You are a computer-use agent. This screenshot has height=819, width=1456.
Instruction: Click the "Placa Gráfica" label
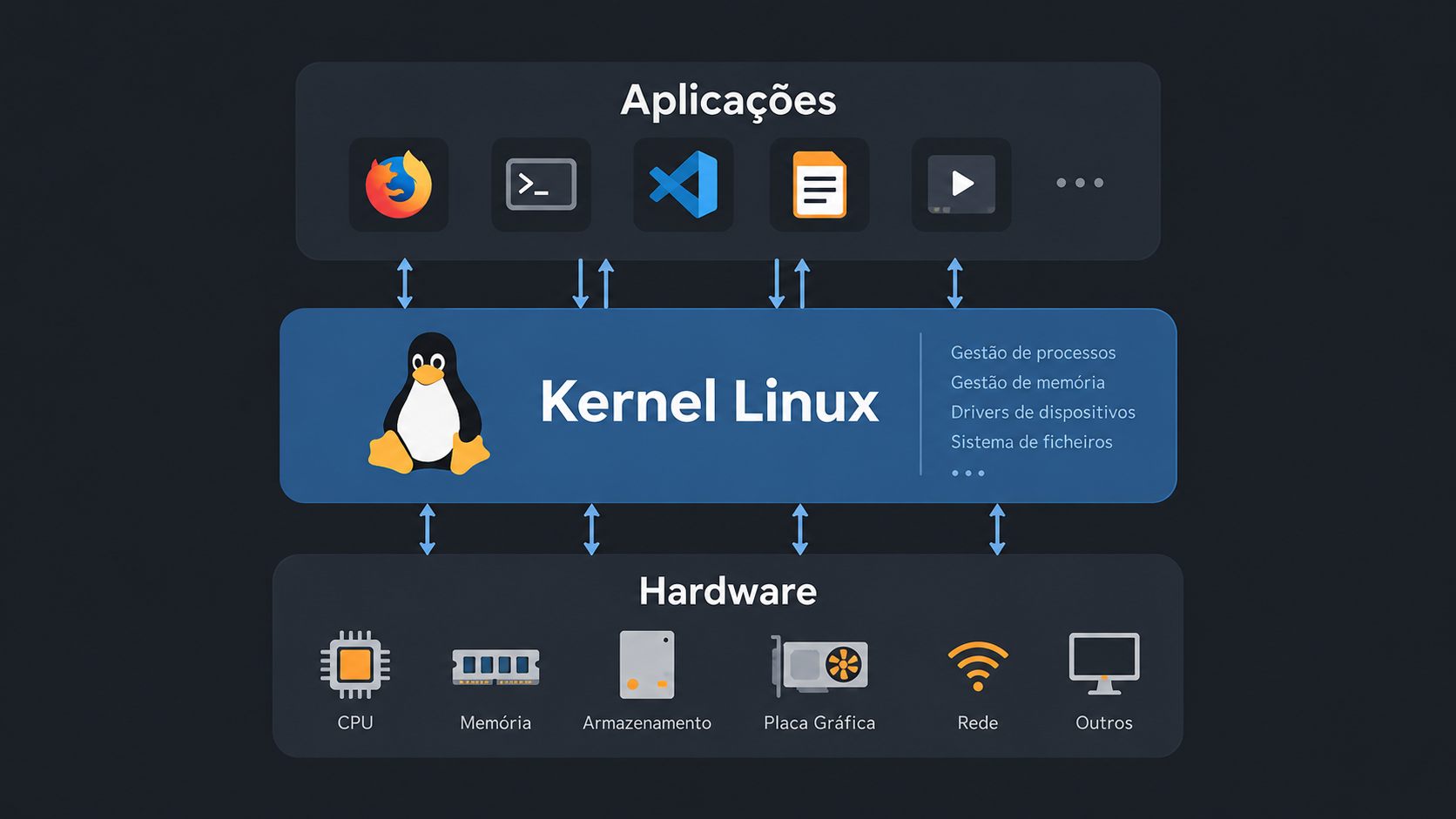[x=819, y=722]
